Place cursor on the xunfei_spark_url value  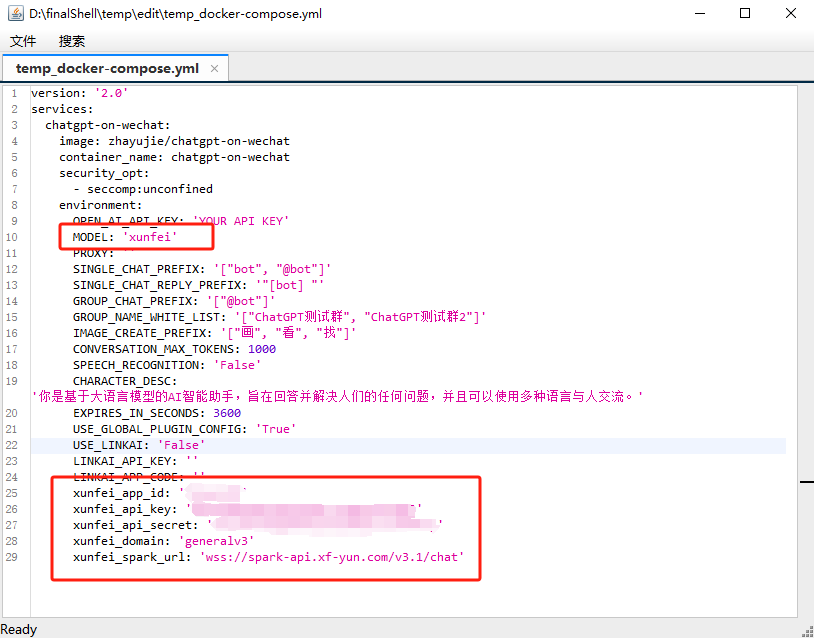tap(332, 557)
